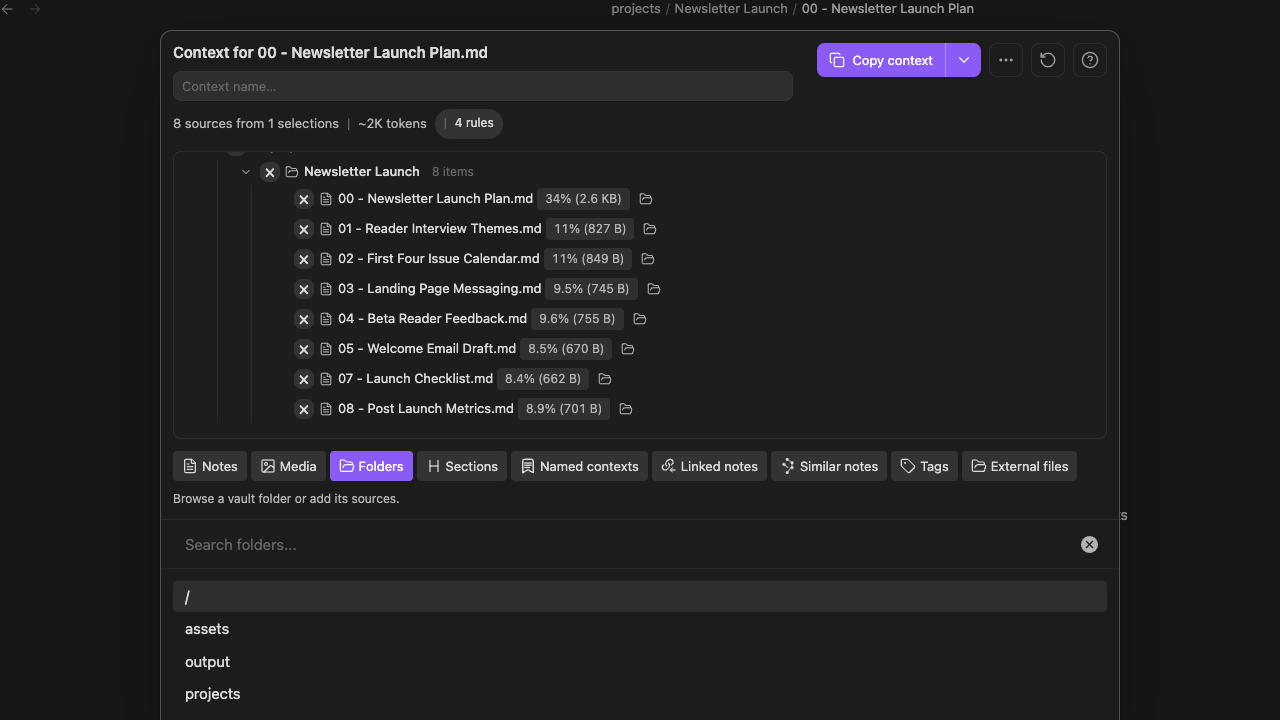Open Newsletter Launch in the breadcrumb
1280x720 pixels.
click(731, 9)
